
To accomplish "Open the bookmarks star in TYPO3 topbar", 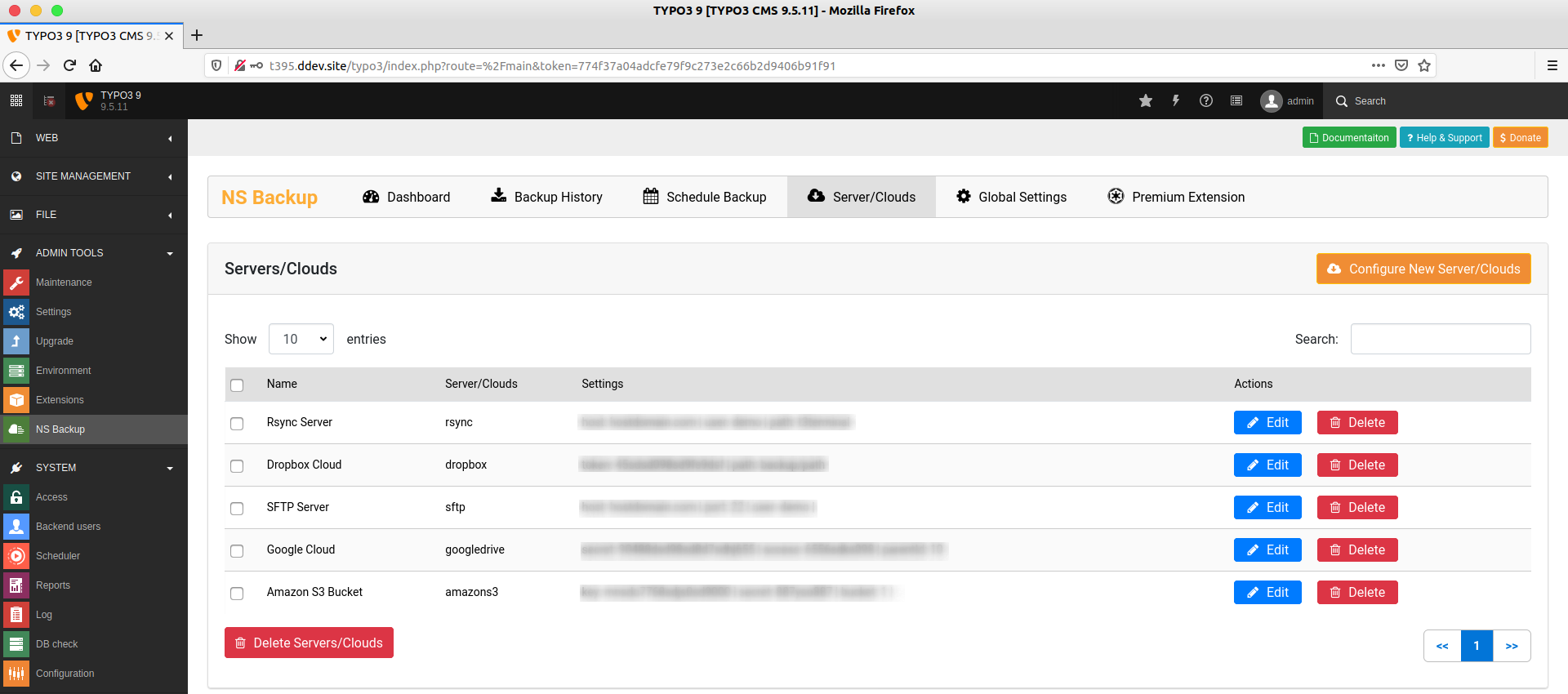I will [x=1146, y=100].
